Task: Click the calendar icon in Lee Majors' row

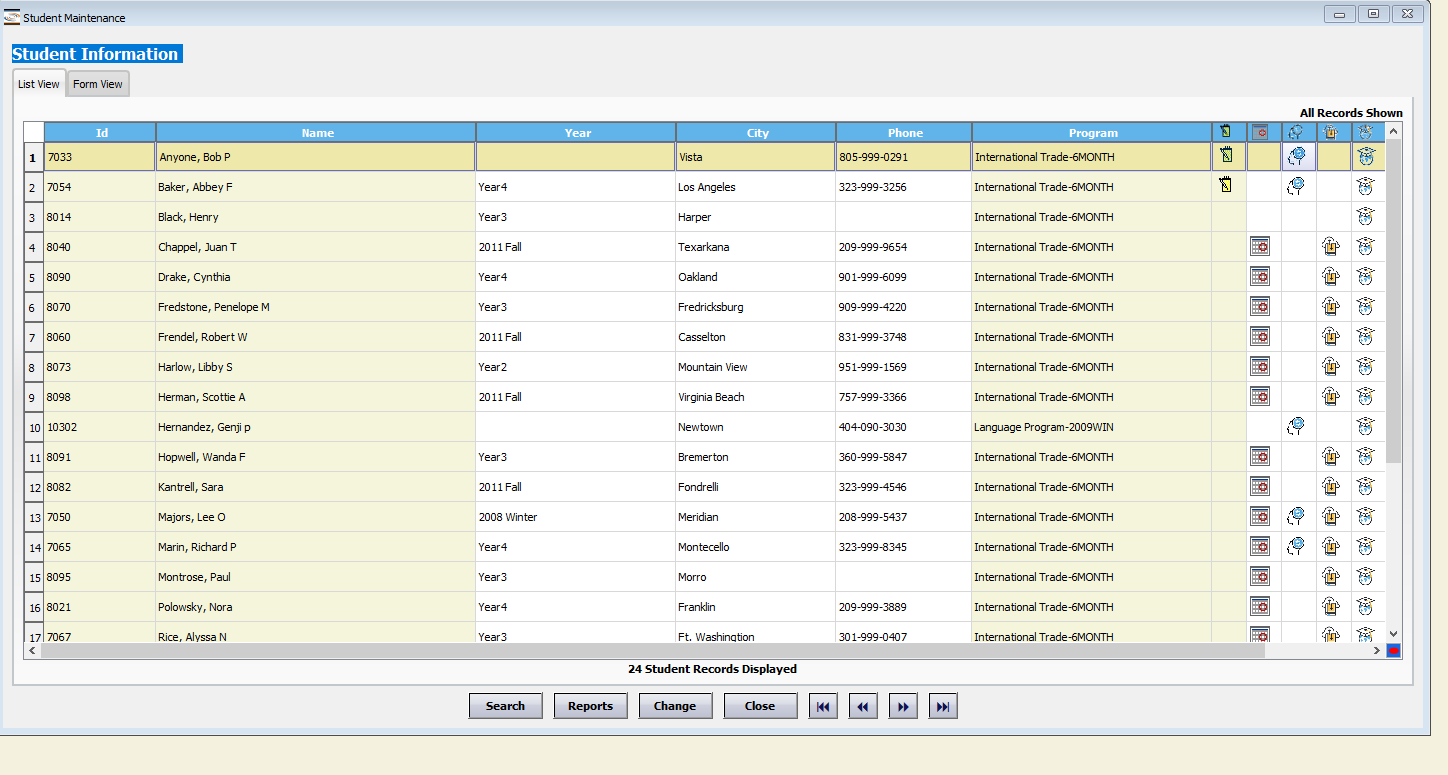Action: coord(1260,516)
